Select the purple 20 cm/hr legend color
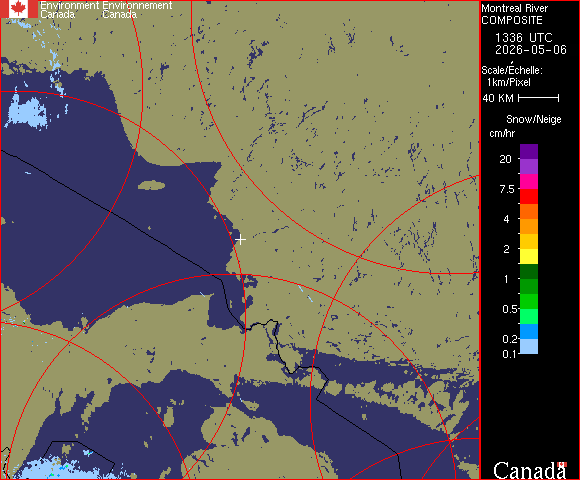This screenshot has height=480, width=580. 529,152
